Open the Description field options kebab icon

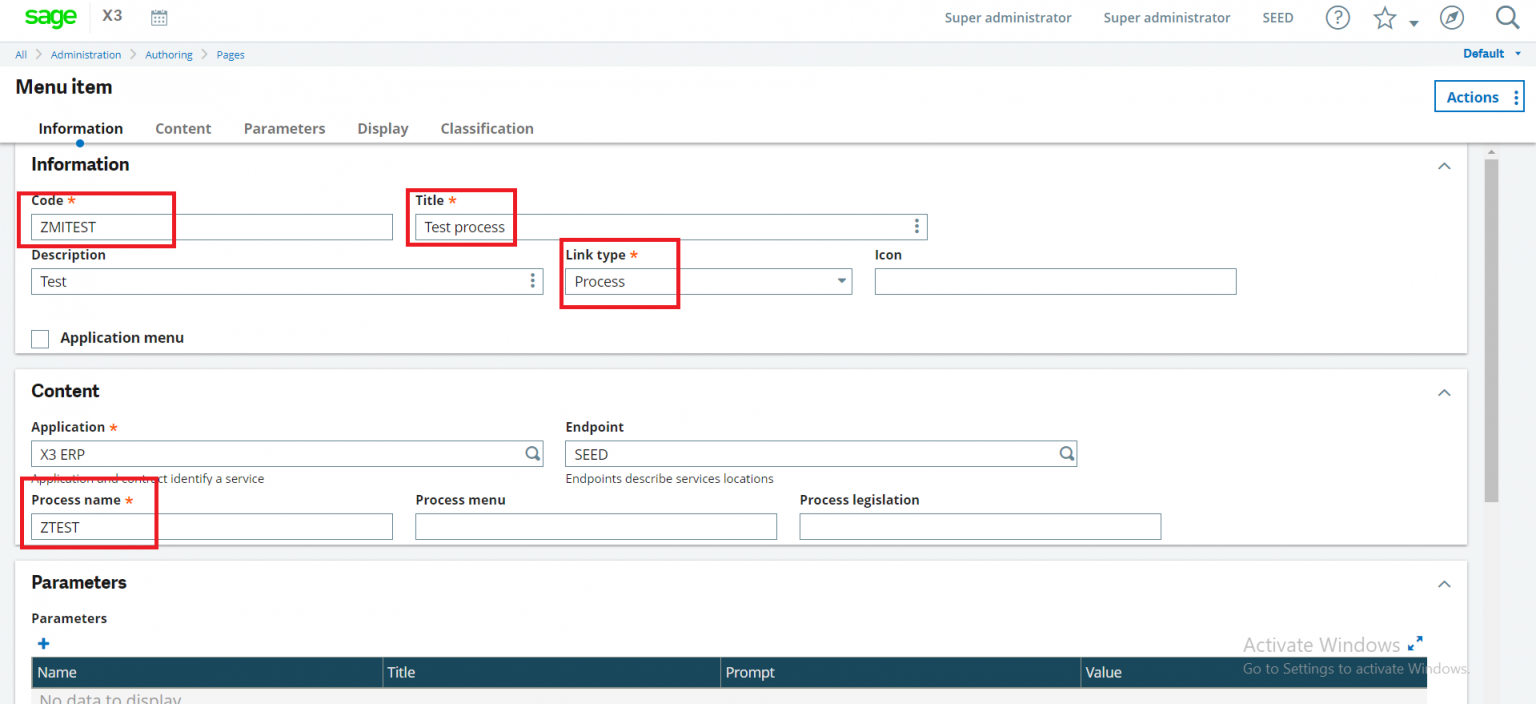pyautogui.click(x=532, y=281)
